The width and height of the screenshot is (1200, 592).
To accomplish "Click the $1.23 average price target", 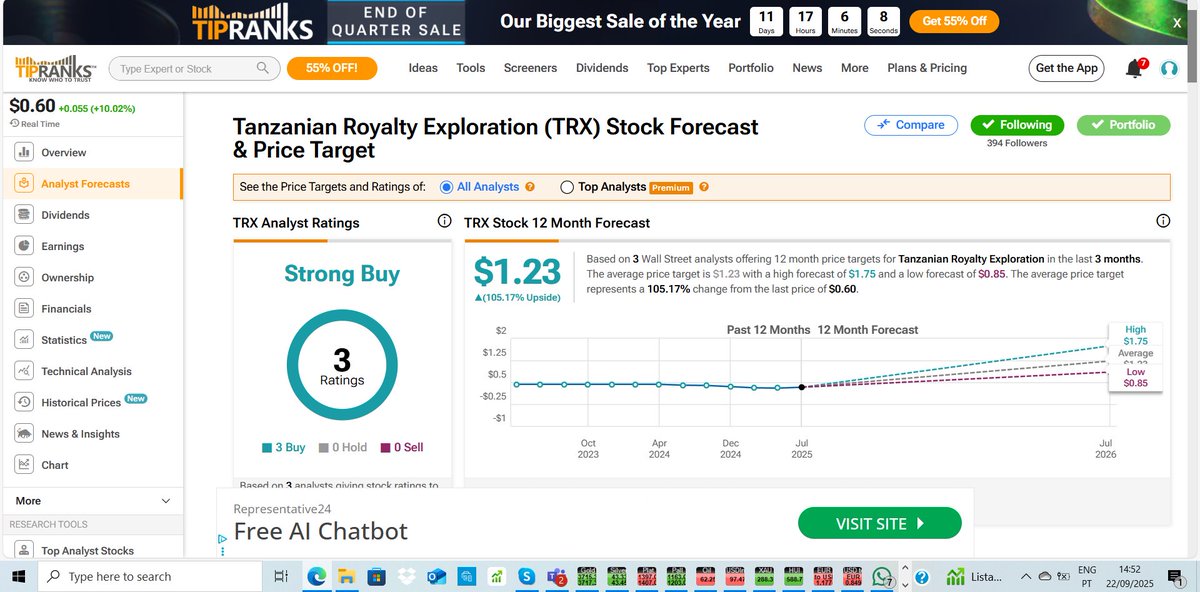I will coord(517,273).
